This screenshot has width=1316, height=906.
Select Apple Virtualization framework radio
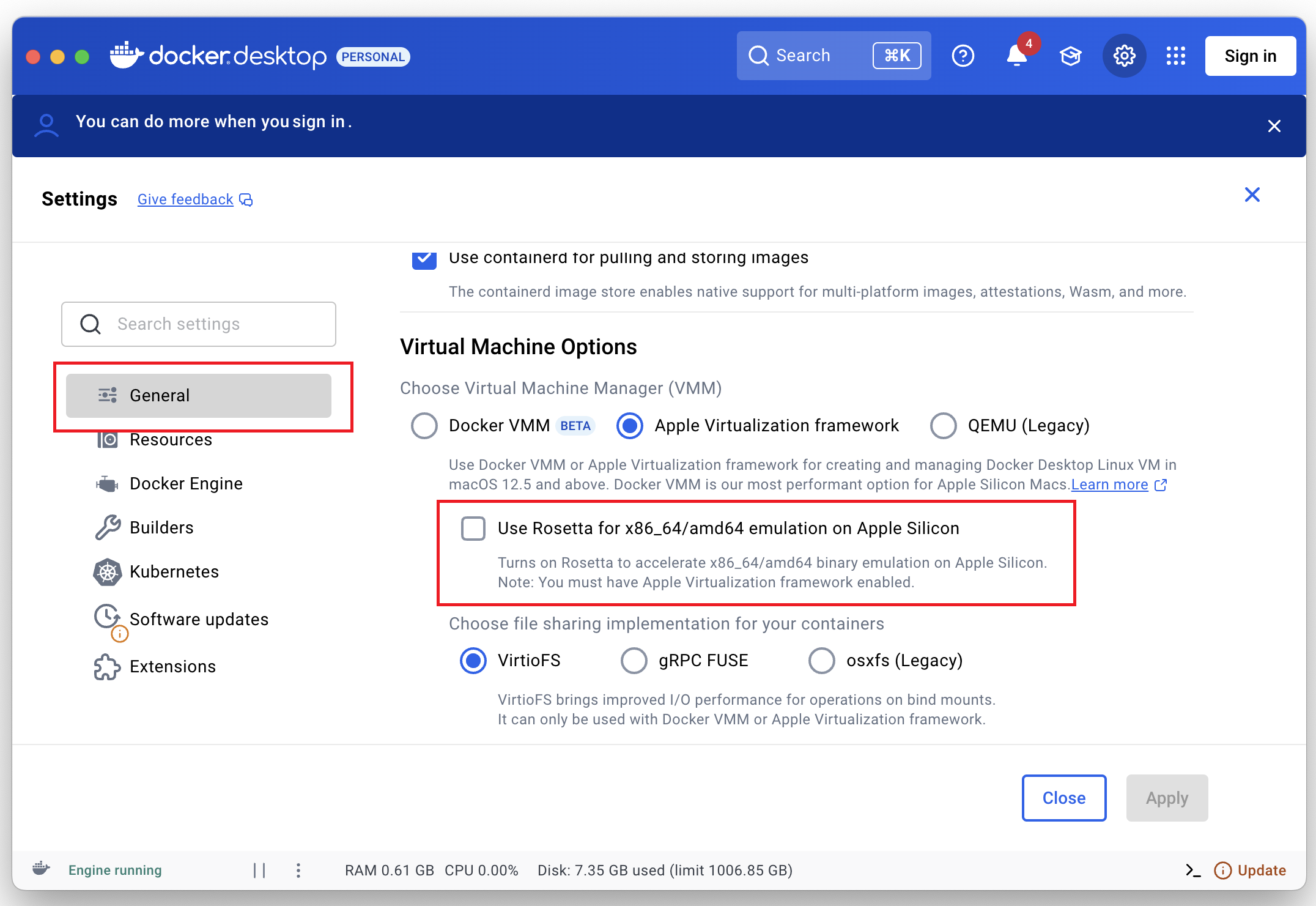tap(629, 426)
